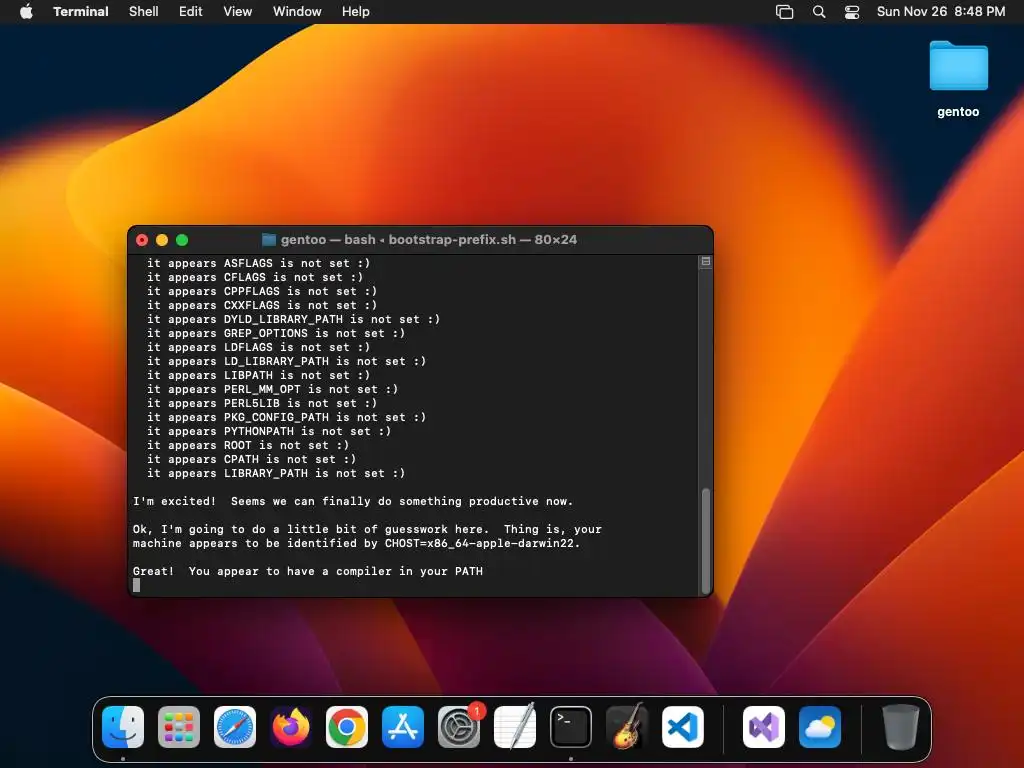The image size is (1024, 768).
Task: Click the folder proxy icon in Terminal title
Action: 268,240
